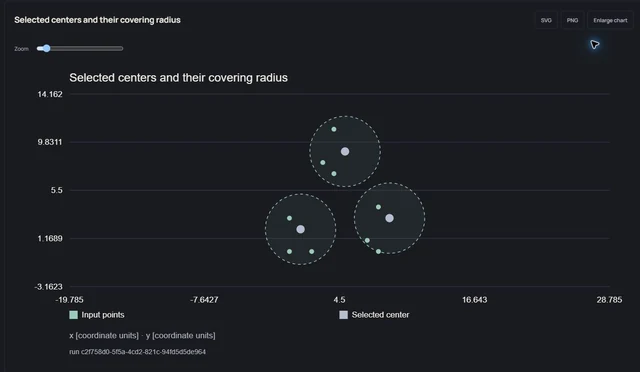Click the x-axis label 16.643
Viewport: 640px width, 372px height.
(474, 300)
